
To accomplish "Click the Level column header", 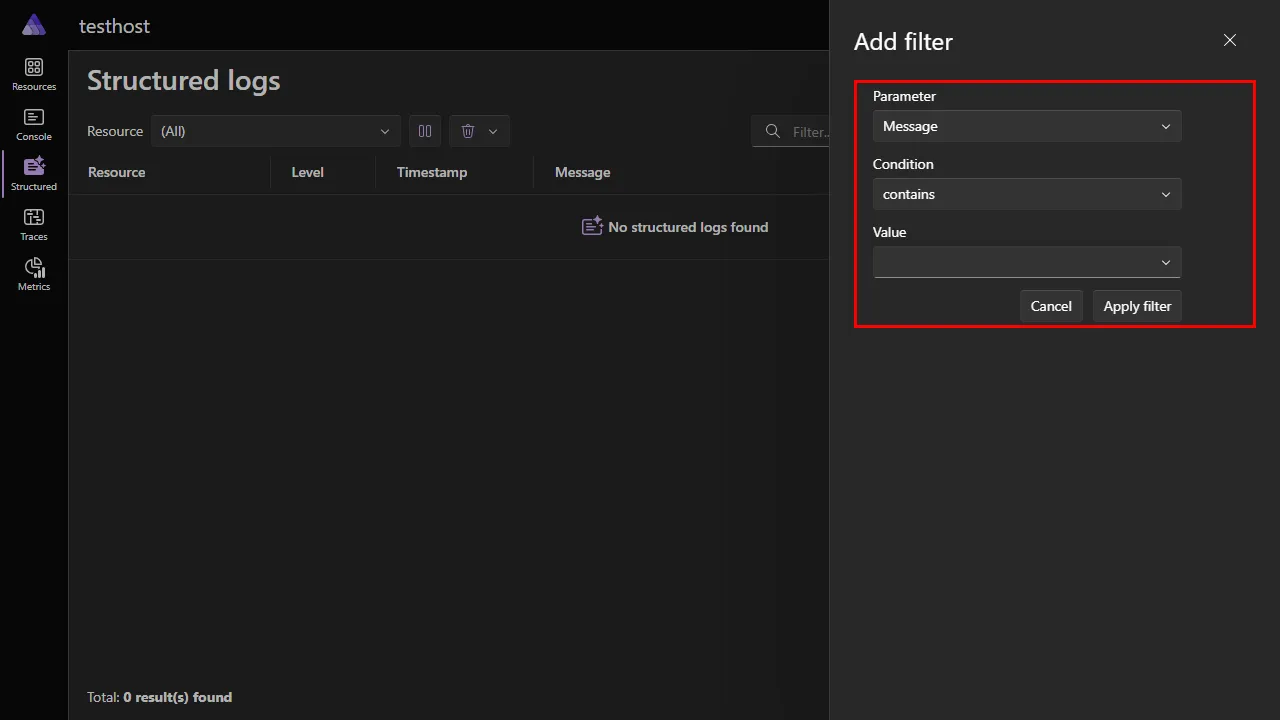I will tap(307, 172).
